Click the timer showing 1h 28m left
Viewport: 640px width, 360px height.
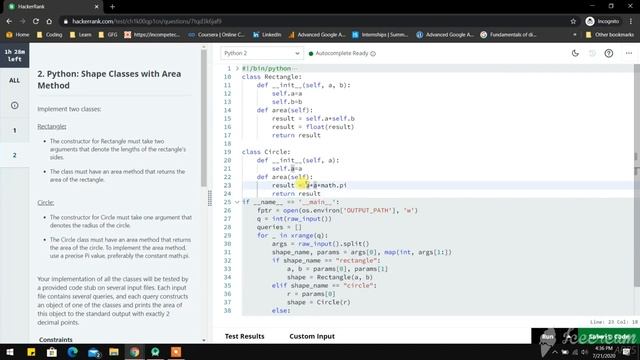tap(14, 56)
